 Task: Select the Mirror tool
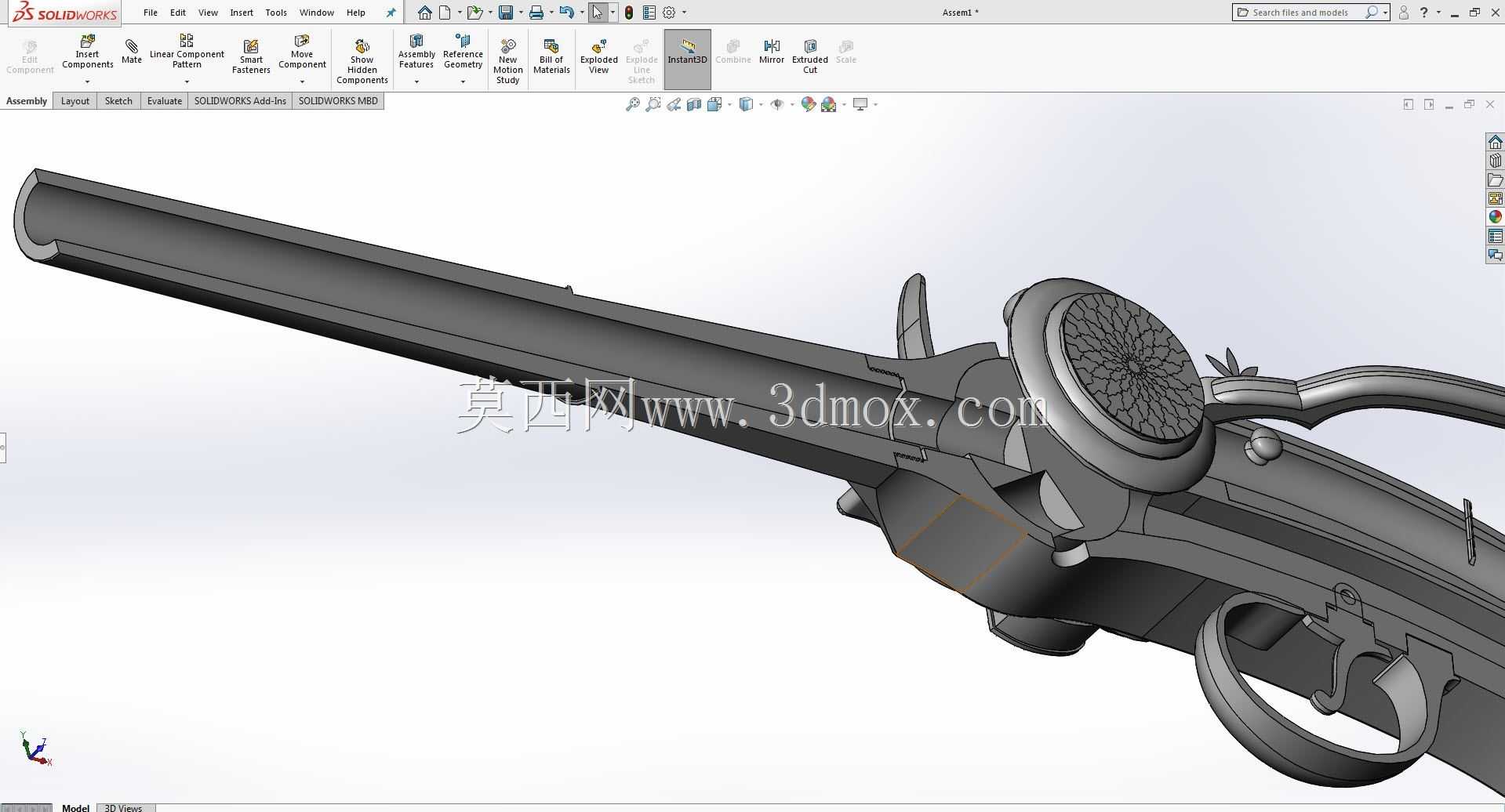[772, 52]
